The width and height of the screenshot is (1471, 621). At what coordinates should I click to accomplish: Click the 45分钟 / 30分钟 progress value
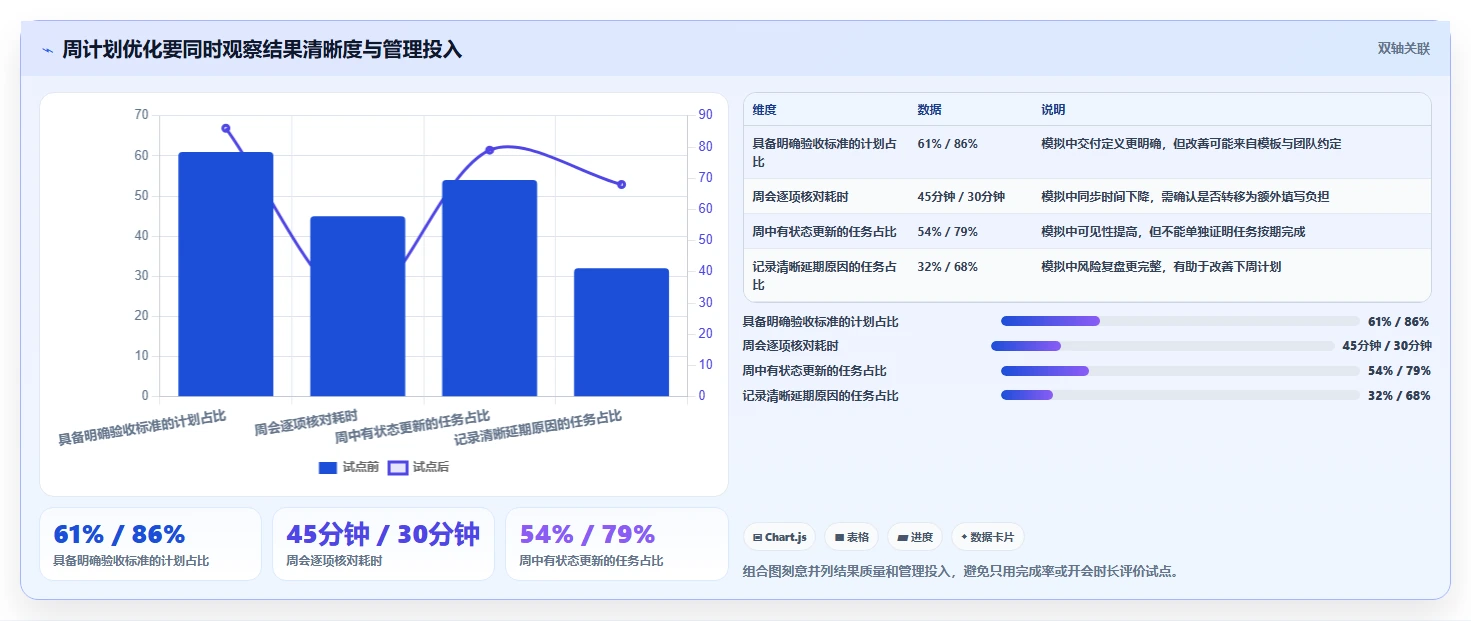[x=1387, y=346]
